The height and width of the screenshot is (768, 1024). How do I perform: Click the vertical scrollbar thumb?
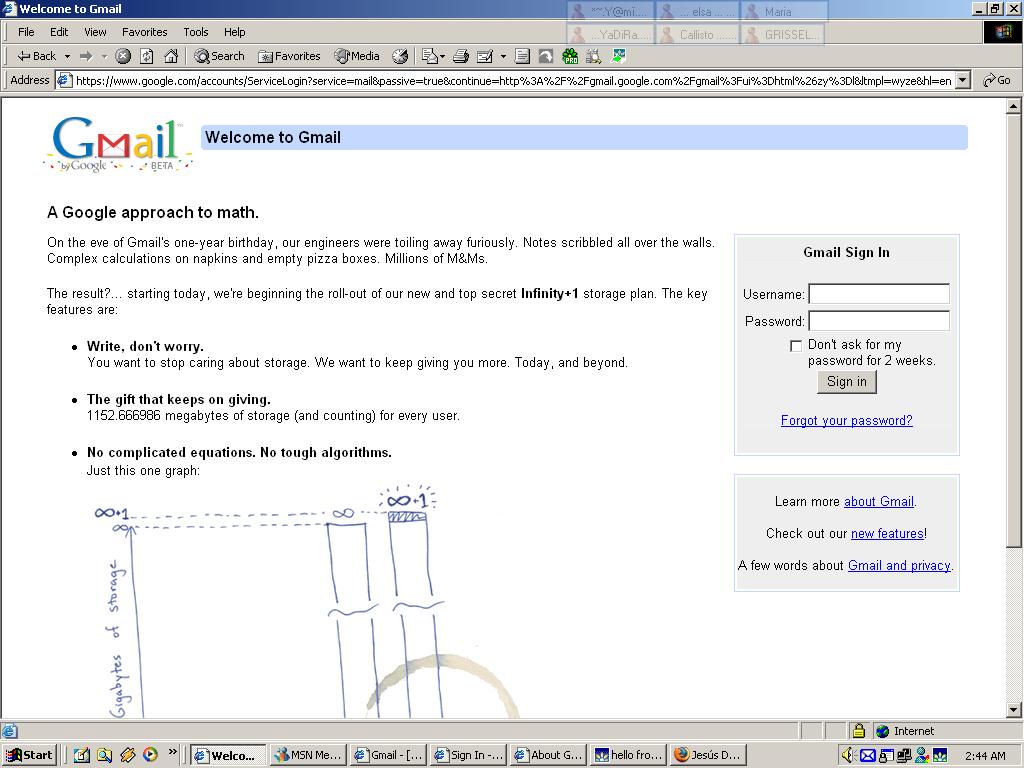(x=1014, y=330)
